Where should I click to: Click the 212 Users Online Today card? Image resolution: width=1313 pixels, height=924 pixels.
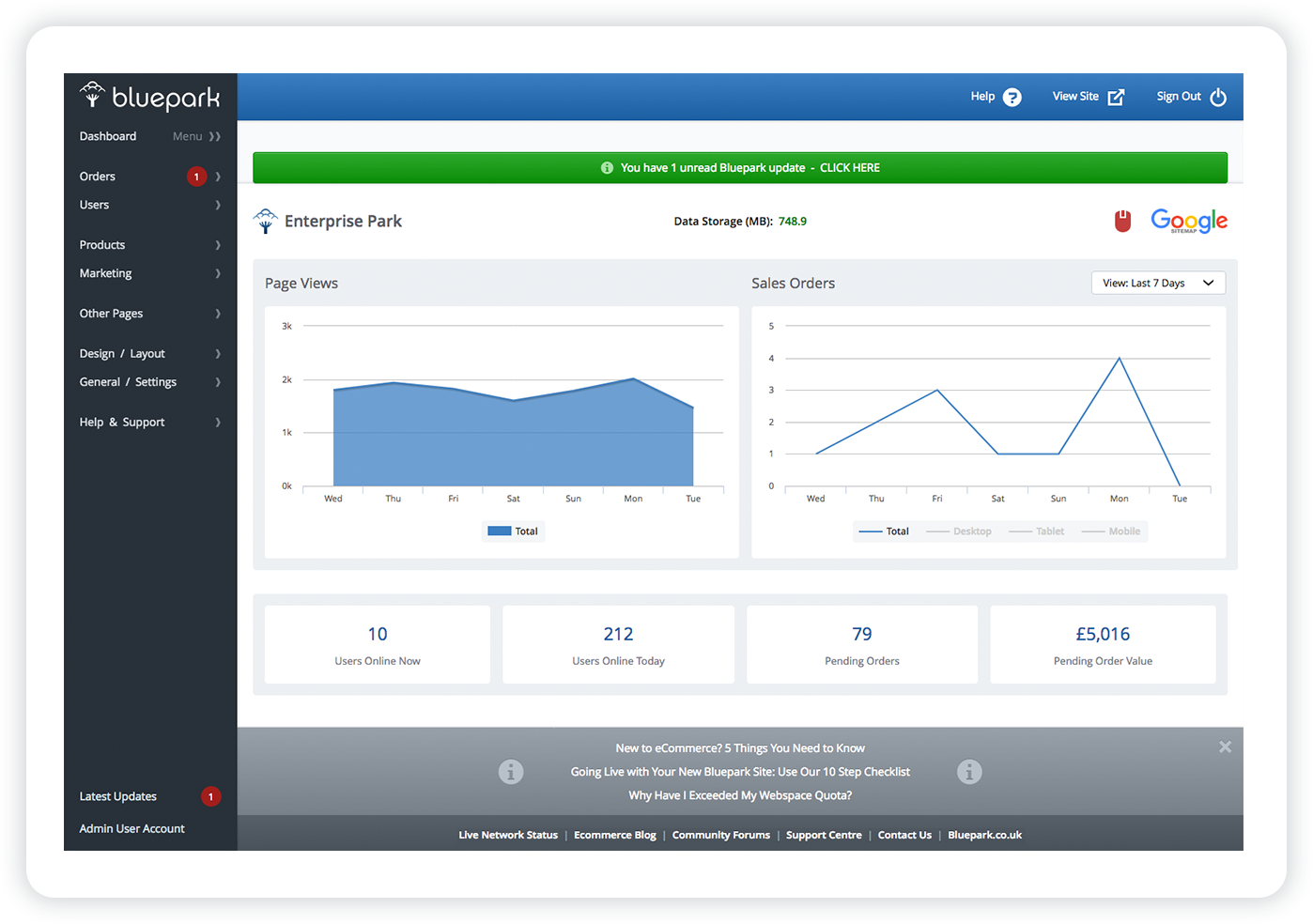(x=618, y=645)
